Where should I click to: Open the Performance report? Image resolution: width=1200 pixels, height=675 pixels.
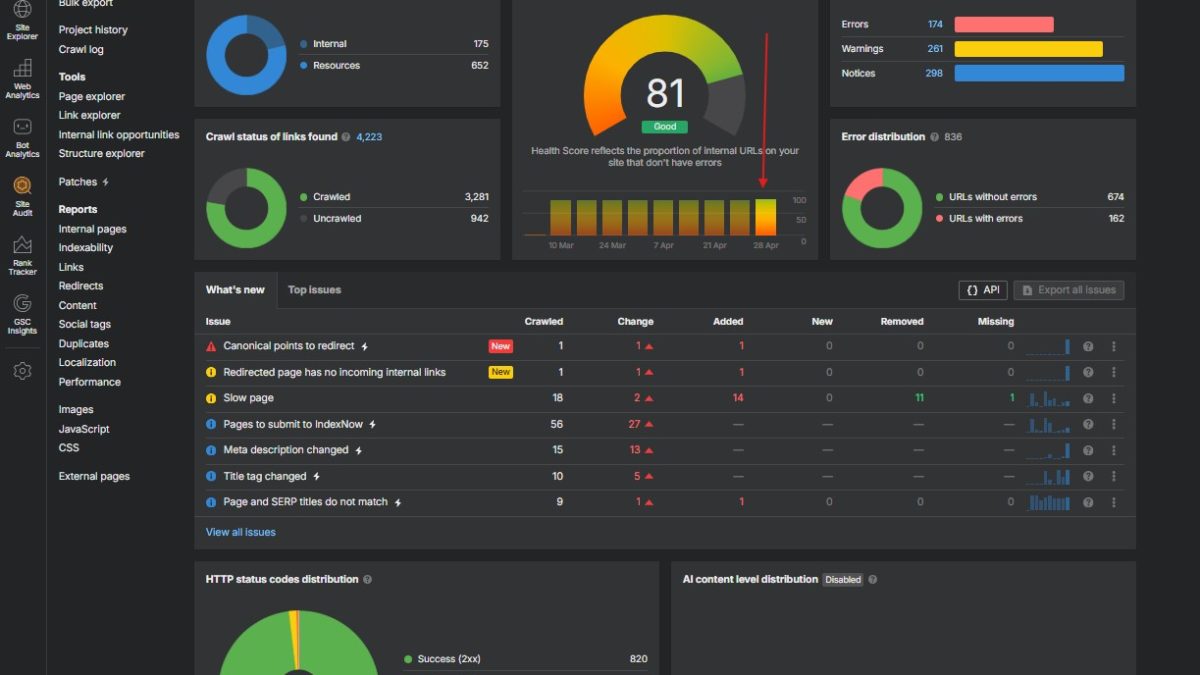coord(89,382)
